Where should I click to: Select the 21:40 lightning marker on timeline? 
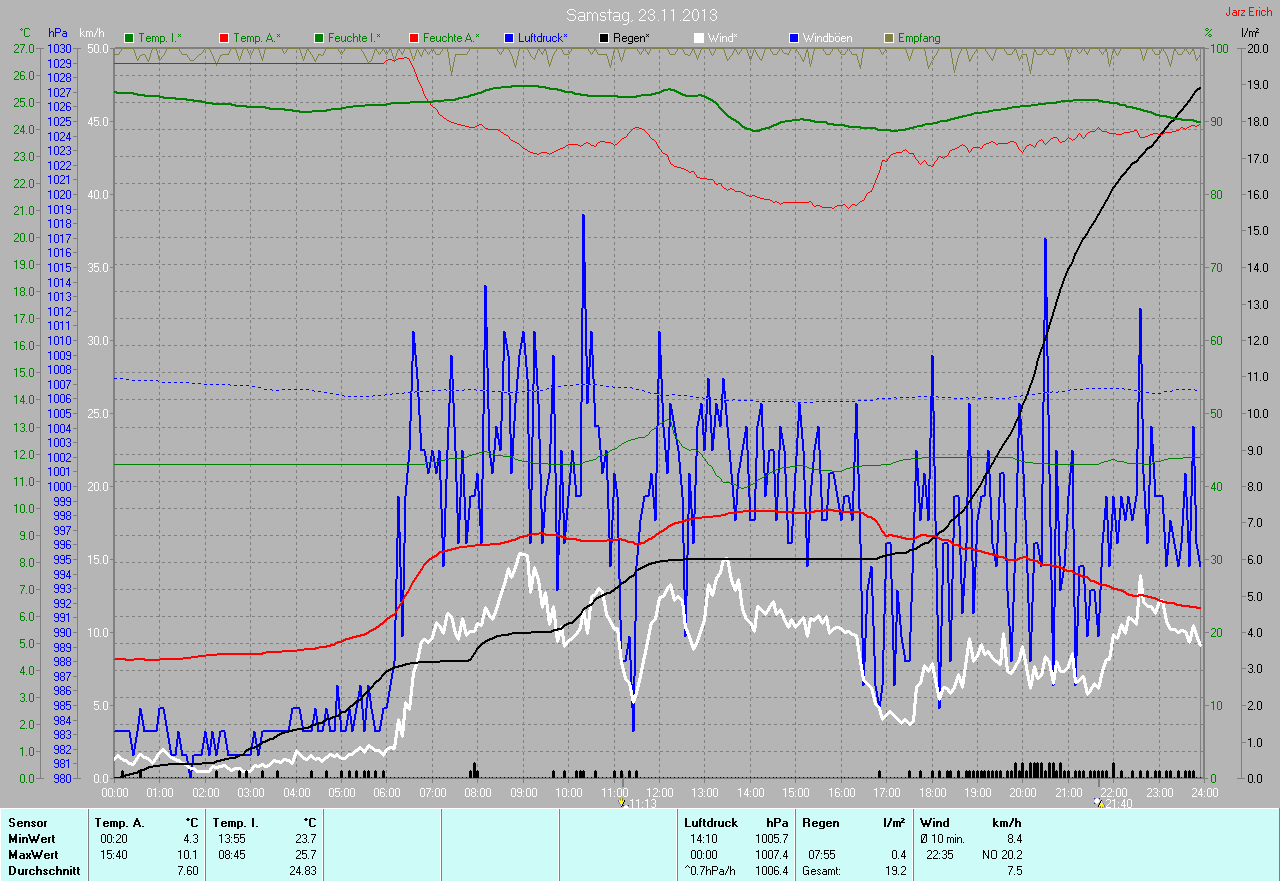[1098, 803]
